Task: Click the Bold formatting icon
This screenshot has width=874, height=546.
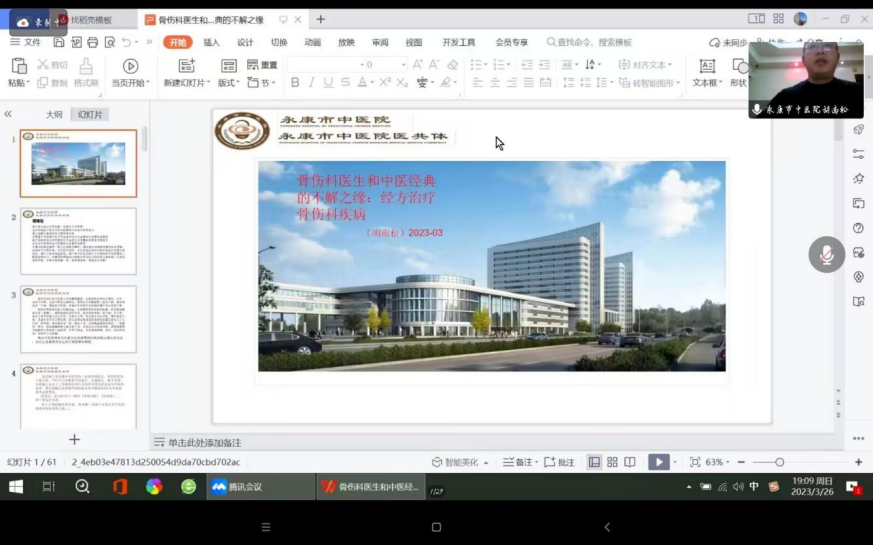Action: point(295,83)
